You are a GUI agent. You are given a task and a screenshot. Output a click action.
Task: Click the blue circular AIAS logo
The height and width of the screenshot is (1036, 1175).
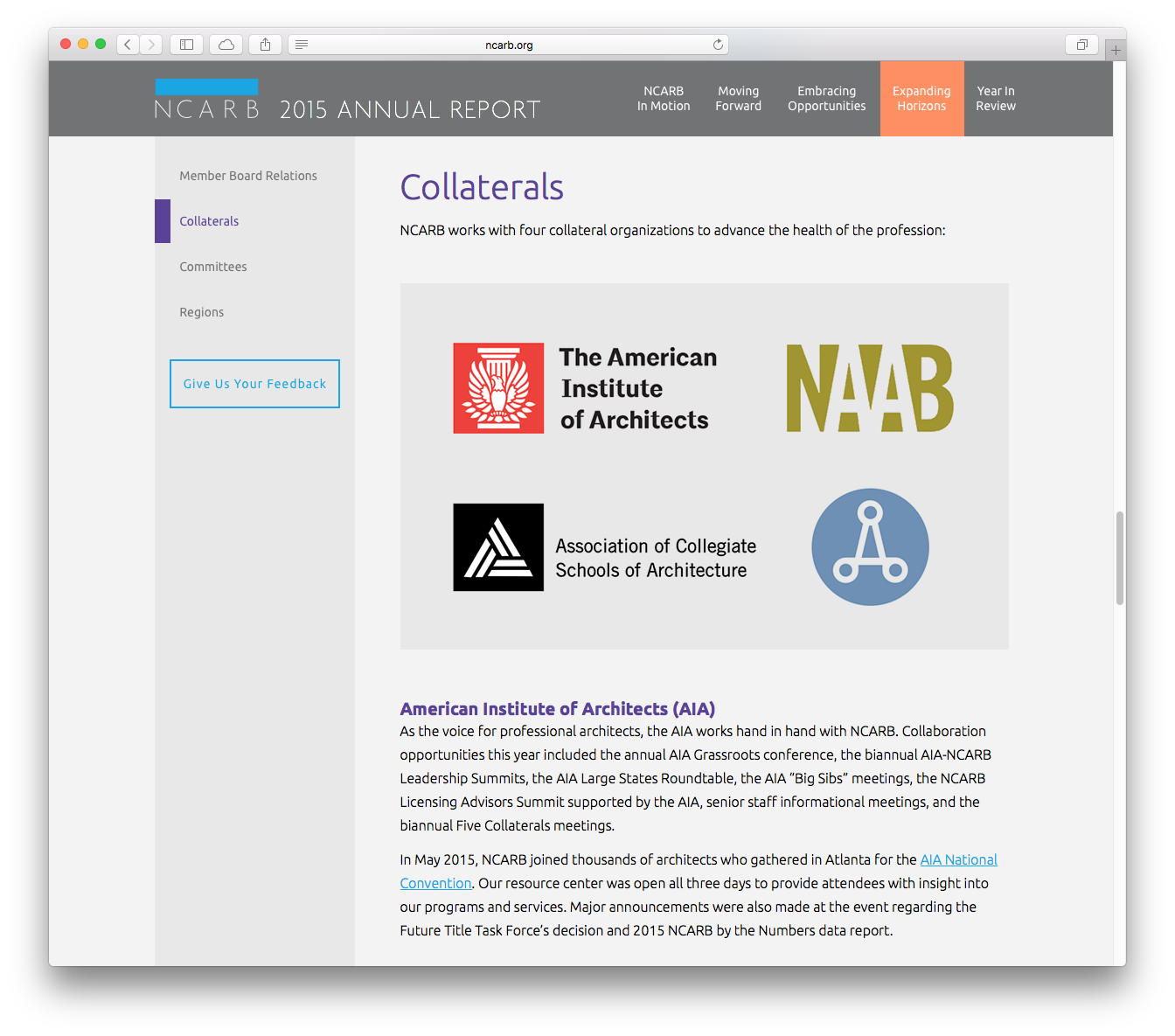point(870,546)
